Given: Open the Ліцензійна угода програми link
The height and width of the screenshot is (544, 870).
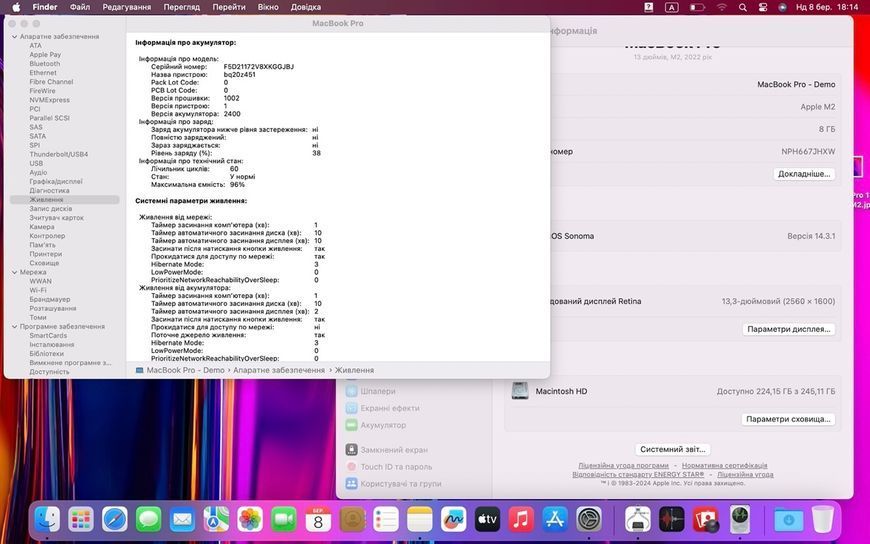Looking at the screenshot, I should coord(623,466).
